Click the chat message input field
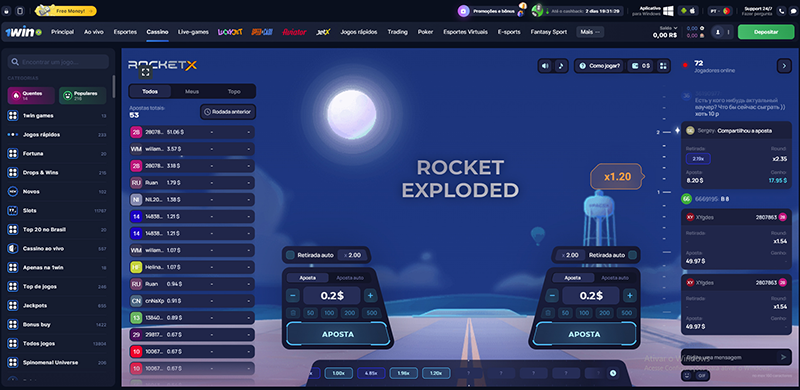This screenshot has width=800, height=390. [730, 357]
